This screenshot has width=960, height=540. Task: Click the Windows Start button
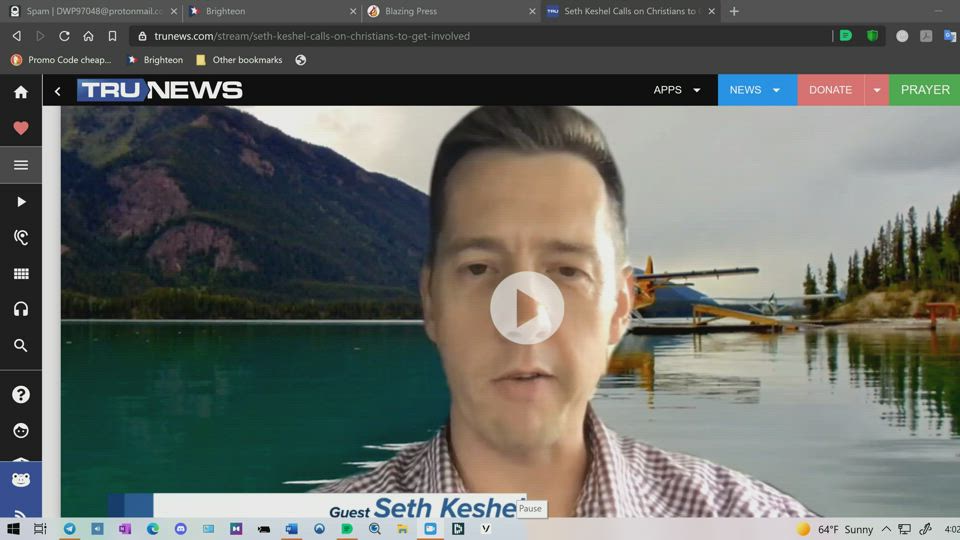tap(13, 529)
